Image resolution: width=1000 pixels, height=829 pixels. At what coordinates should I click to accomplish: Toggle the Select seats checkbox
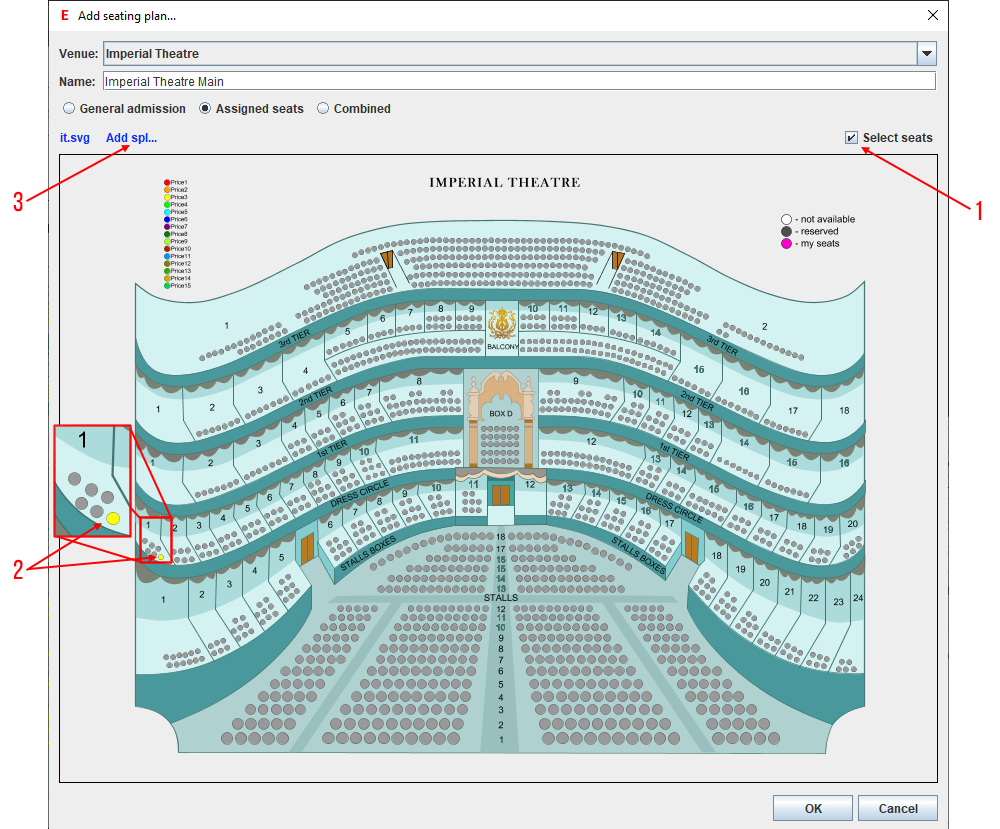(851, 138)
